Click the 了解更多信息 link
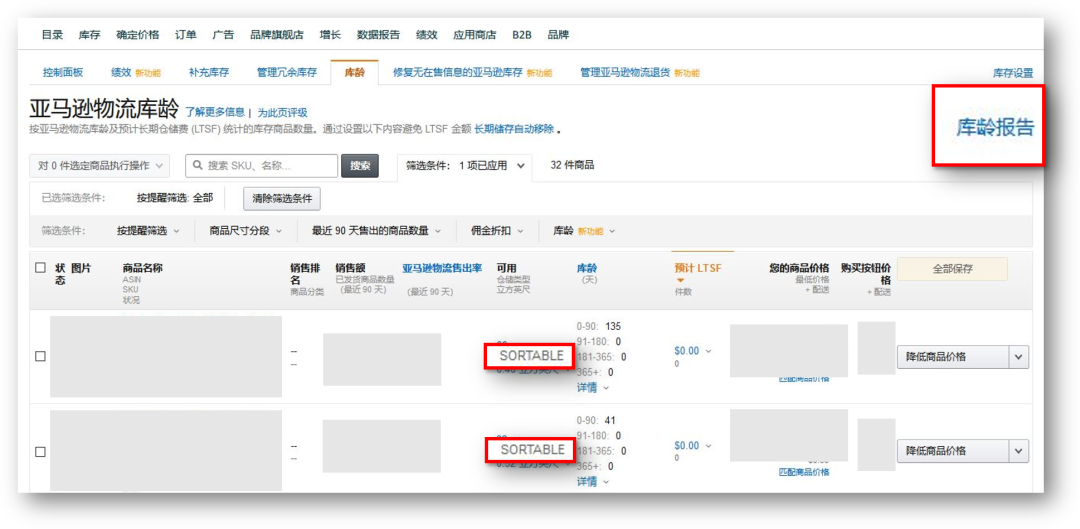Viewport: 1080px width, 529px height. point(215,112)
